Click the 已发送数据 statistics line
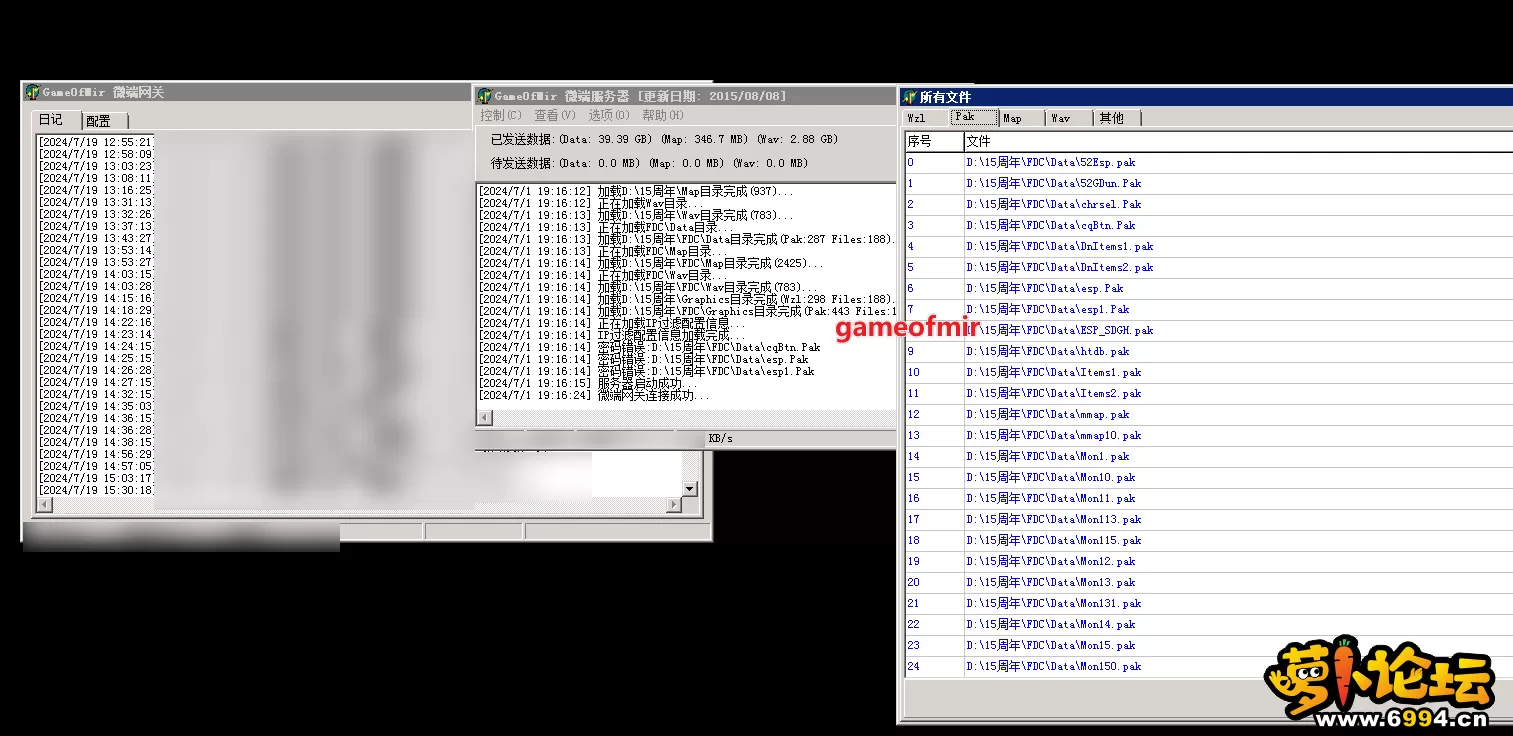Image resolution: width=1513 pixels, height=736 pixels. (664, 139)
